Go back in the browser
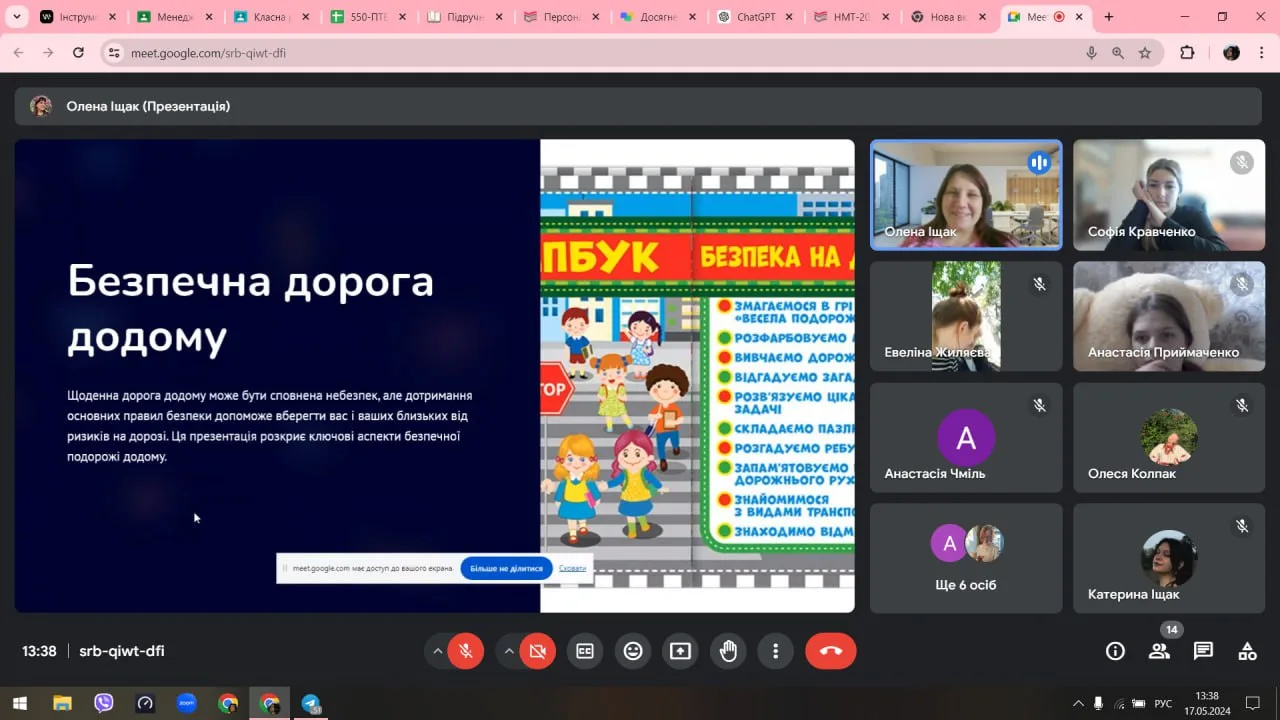This screenshot has height=720, width=1280. point(18,53)
